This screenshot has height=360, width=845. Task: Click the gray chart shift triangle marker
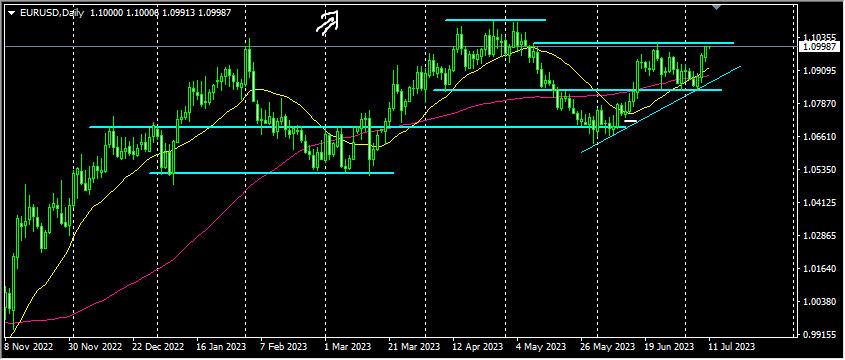[716, 7]
